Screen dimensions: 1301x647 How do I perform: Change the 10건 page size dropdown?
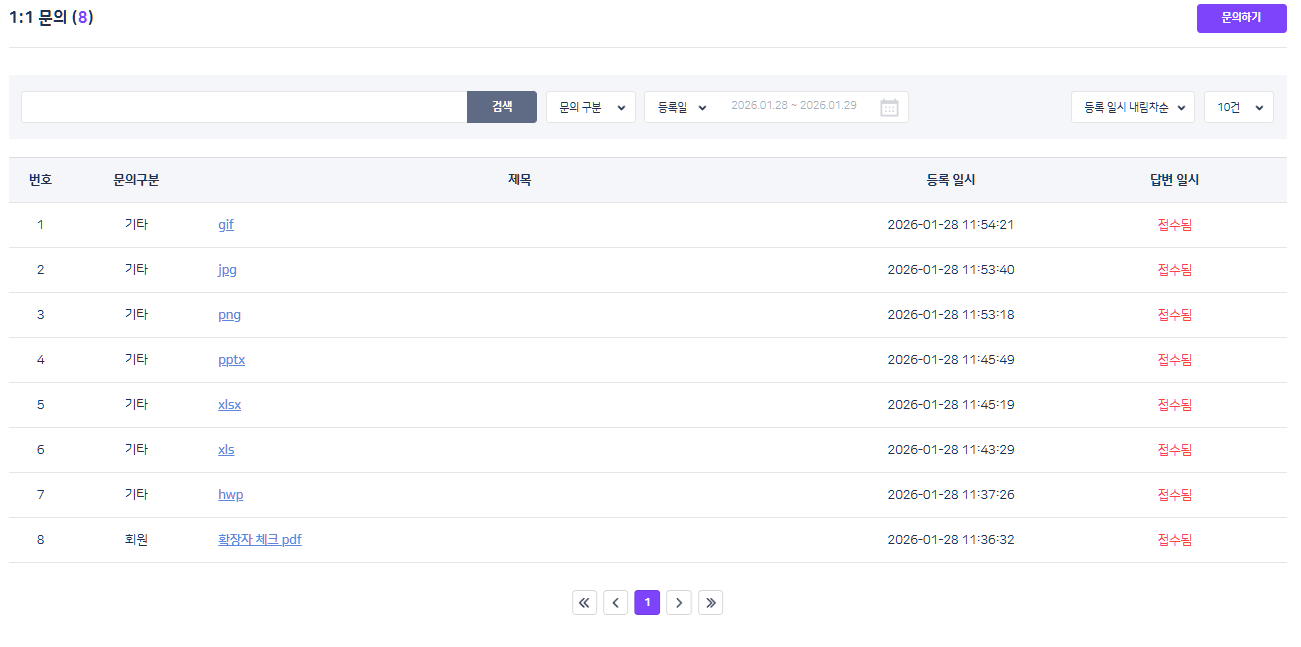pyautogui.click(x=1238, y=107)
